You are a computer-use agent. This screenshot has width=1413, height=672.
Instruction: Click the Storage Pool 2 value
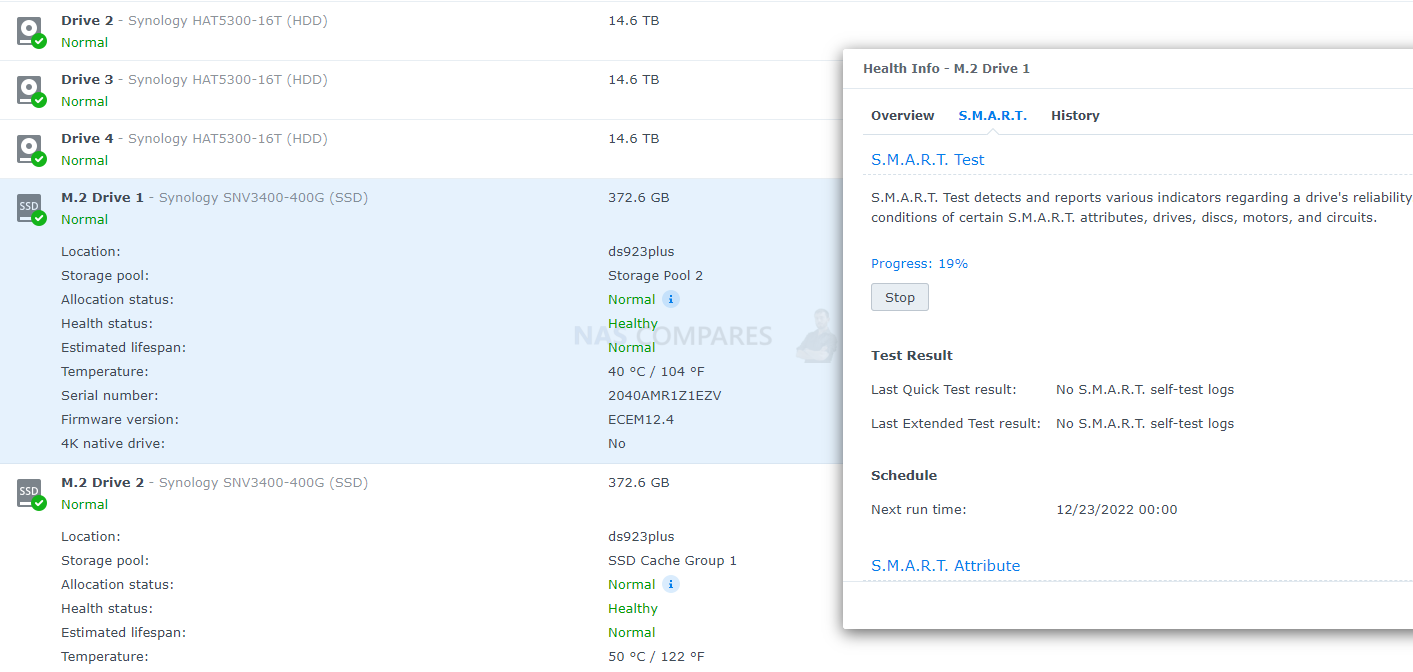pos(656,276)
